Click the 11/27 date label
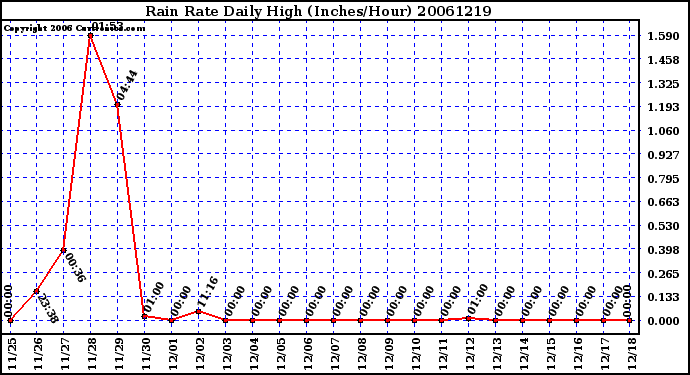 [x=65, y=354]
